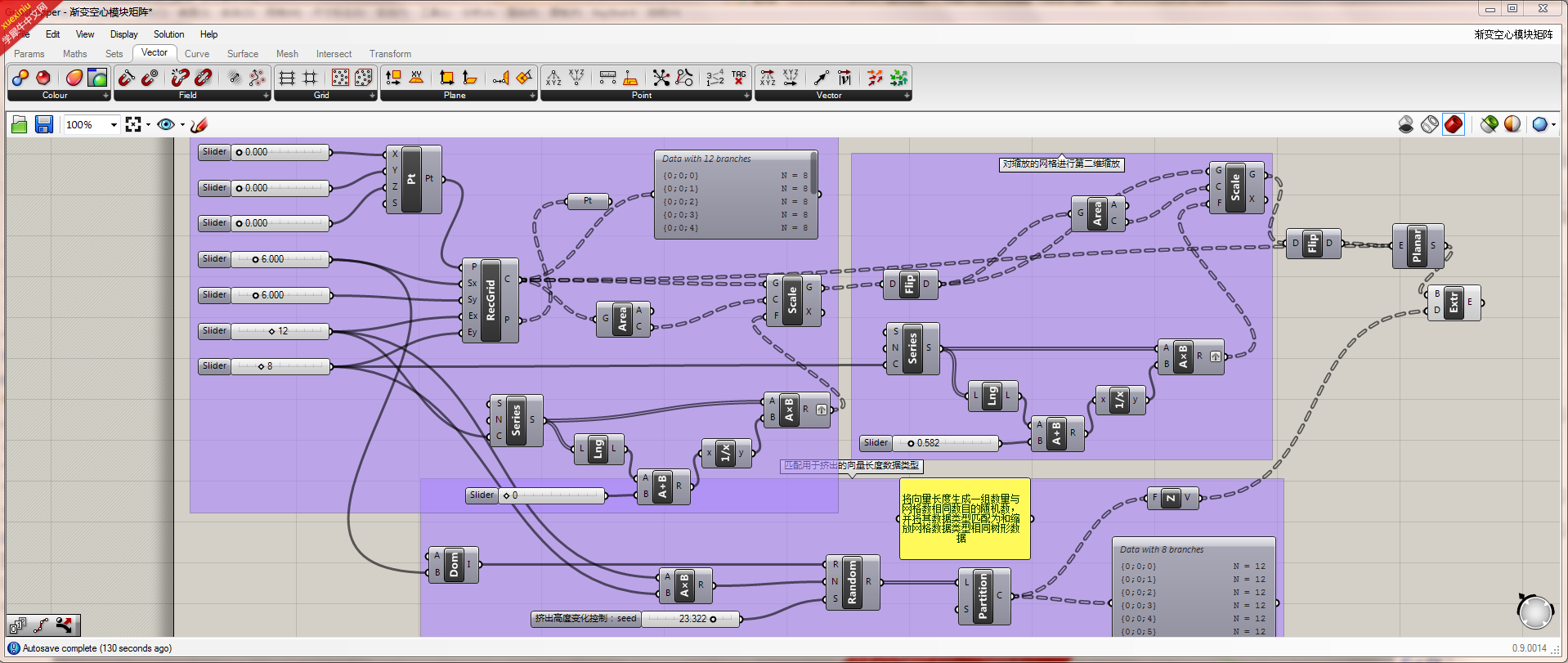Image resolution: width=1568 pixels, height=663 pixels.
Task: Toggle Only Draw Selected Preview green icon
Action: tap(1489, 124)
